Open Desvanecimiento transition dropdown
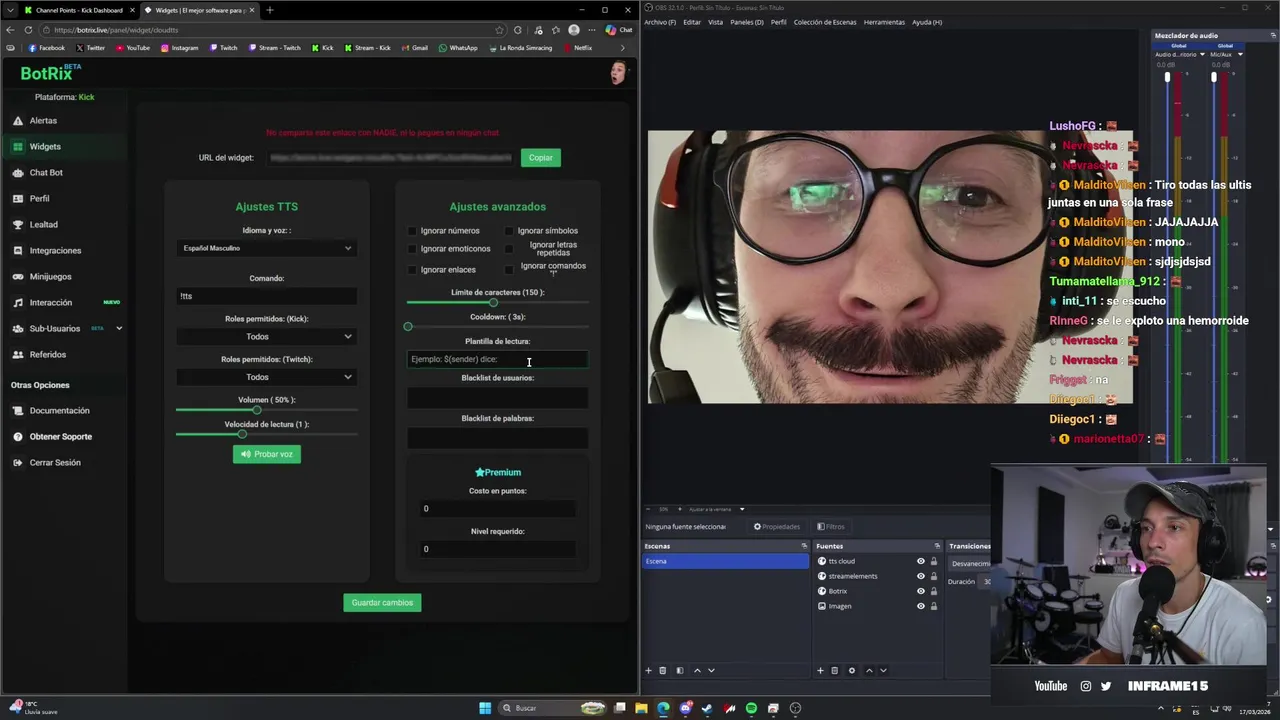This screenshot has width=1280, height=720. (969, 564)
